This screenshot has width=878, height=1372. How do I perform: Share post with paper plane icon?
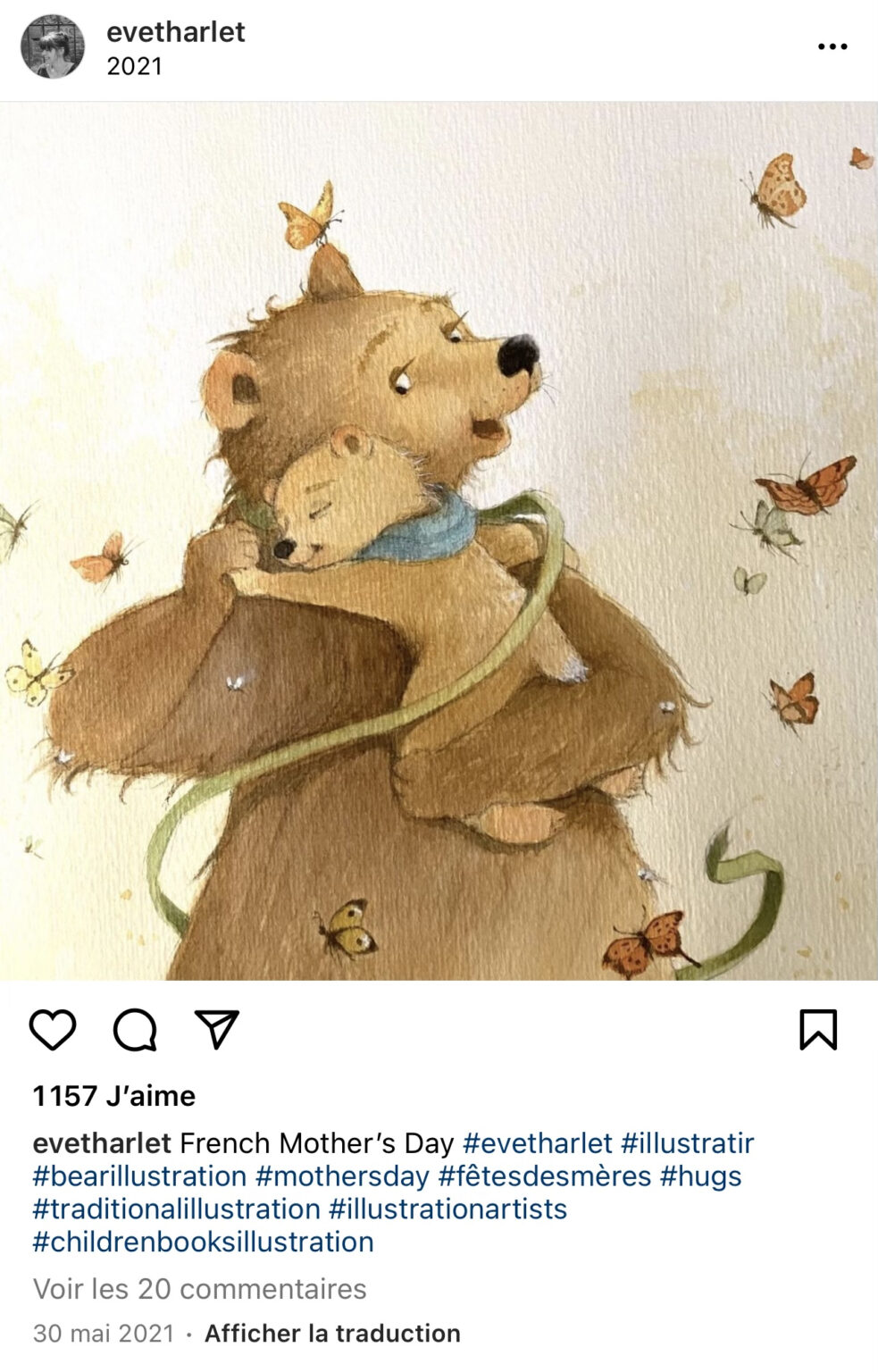tap(217, 1029)
